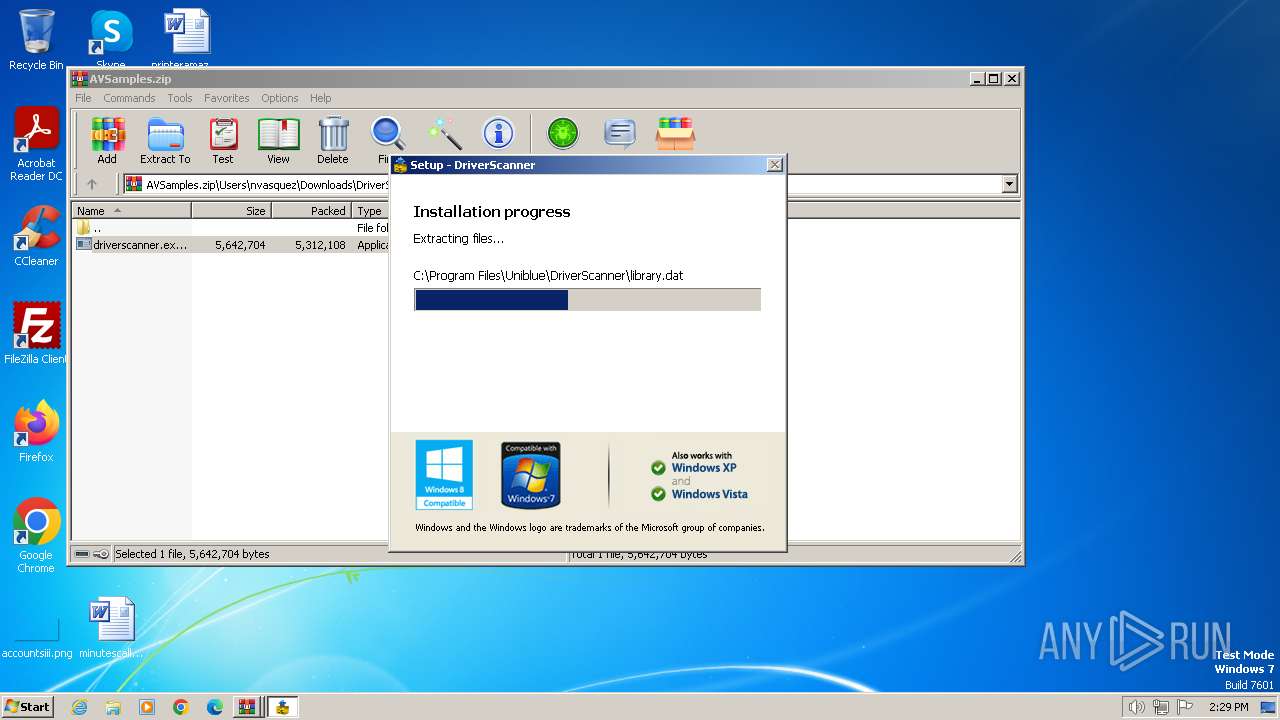Open the Help menu
The width and height of the screenshot is (1280, 720).
click(320, 98)
